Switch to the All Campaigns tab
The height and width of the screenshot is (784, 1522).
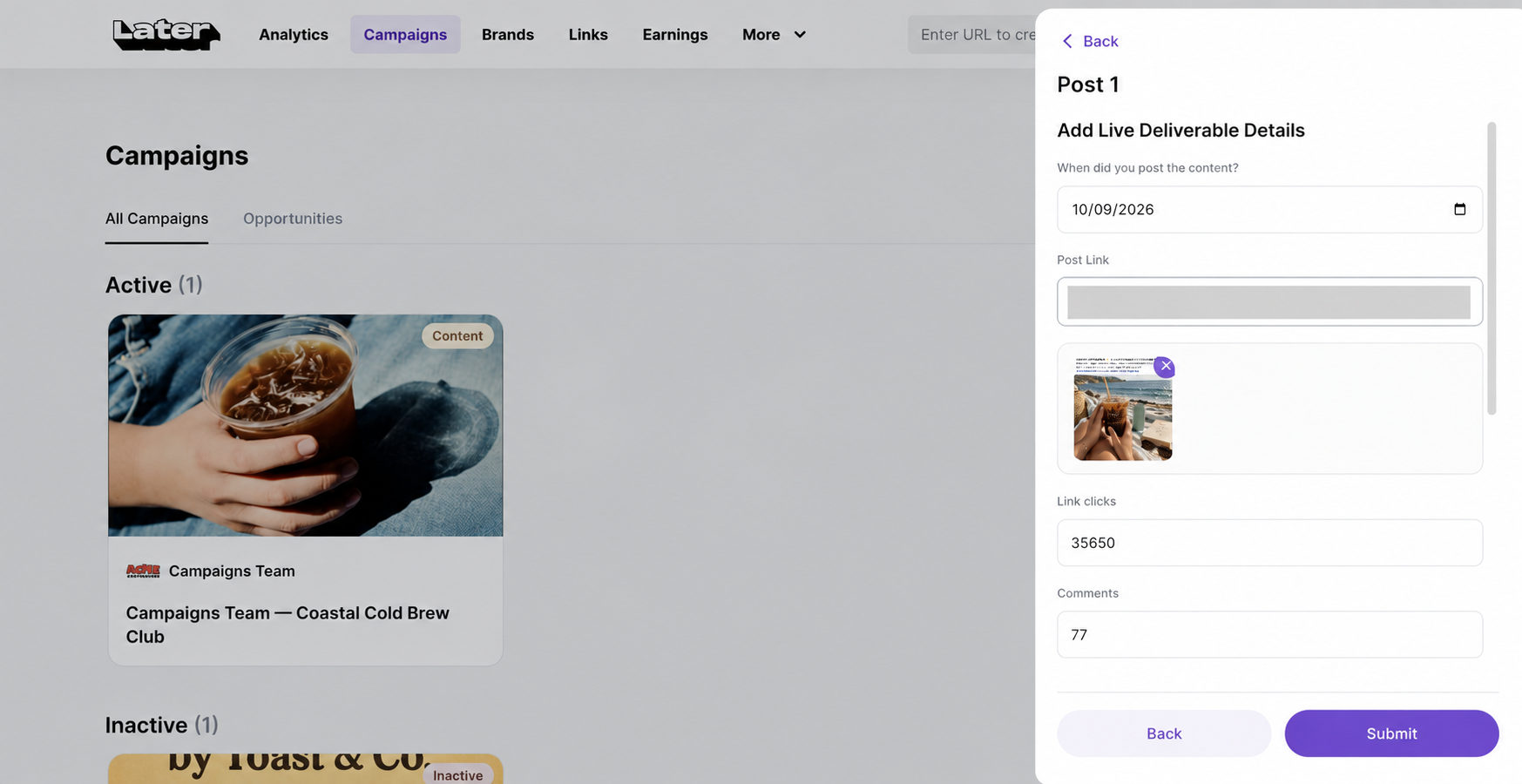tap(157, 219)
